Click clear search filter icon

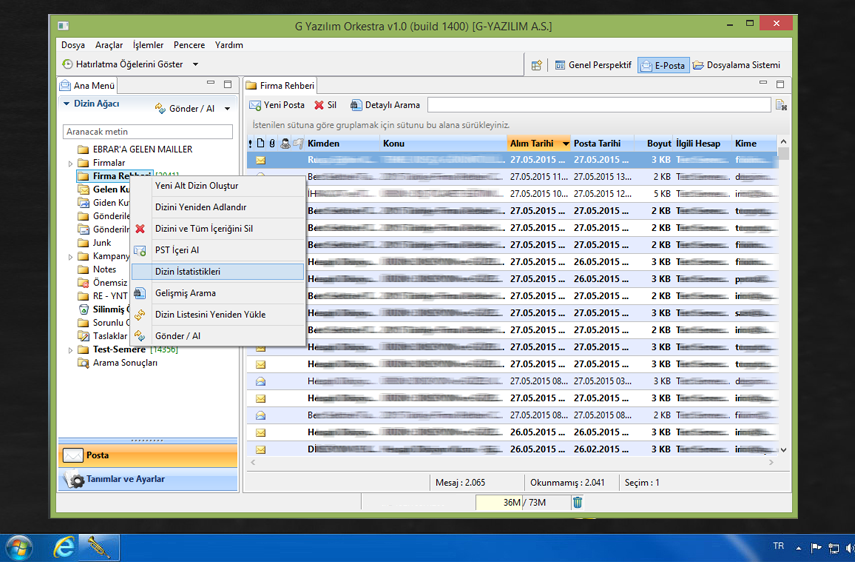click(x=781, y=105)
